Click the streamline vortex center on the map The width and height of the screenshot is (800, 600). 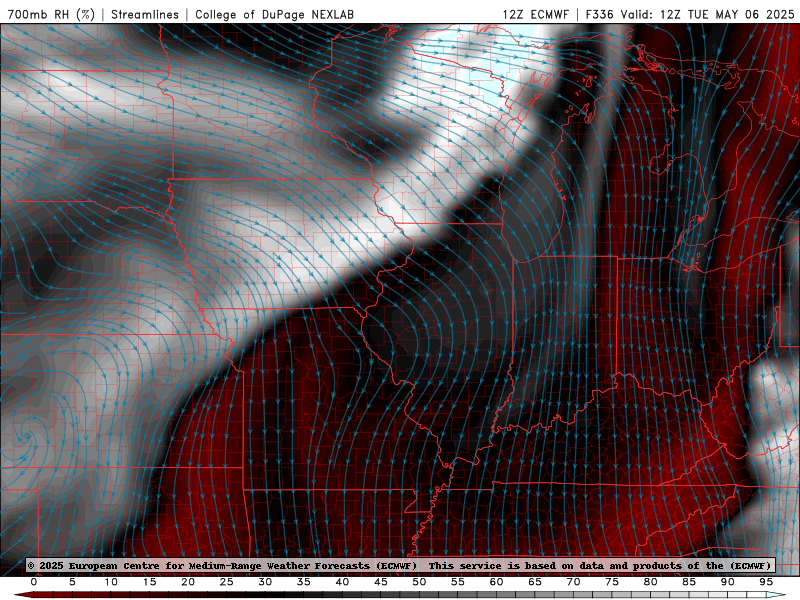point(26,437)
